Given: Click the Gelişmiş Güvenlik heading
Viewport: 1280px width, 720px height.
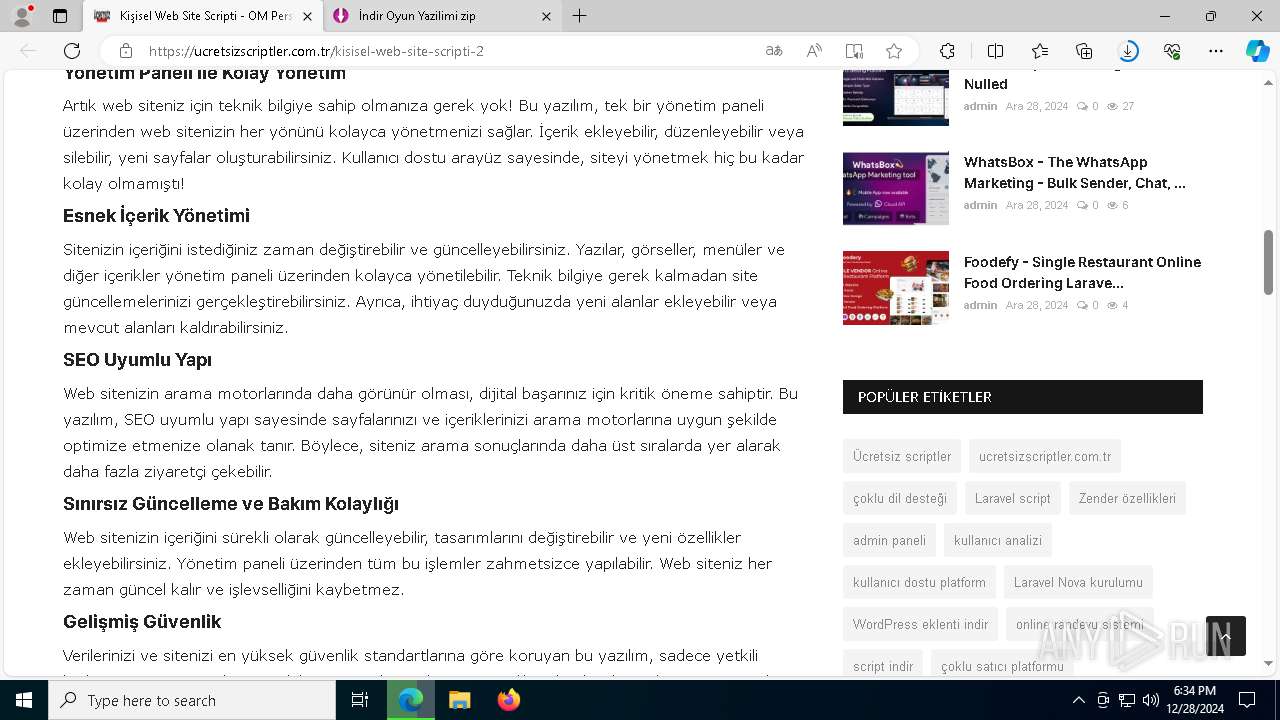Looking at the screenshot, I should point(142,622).
